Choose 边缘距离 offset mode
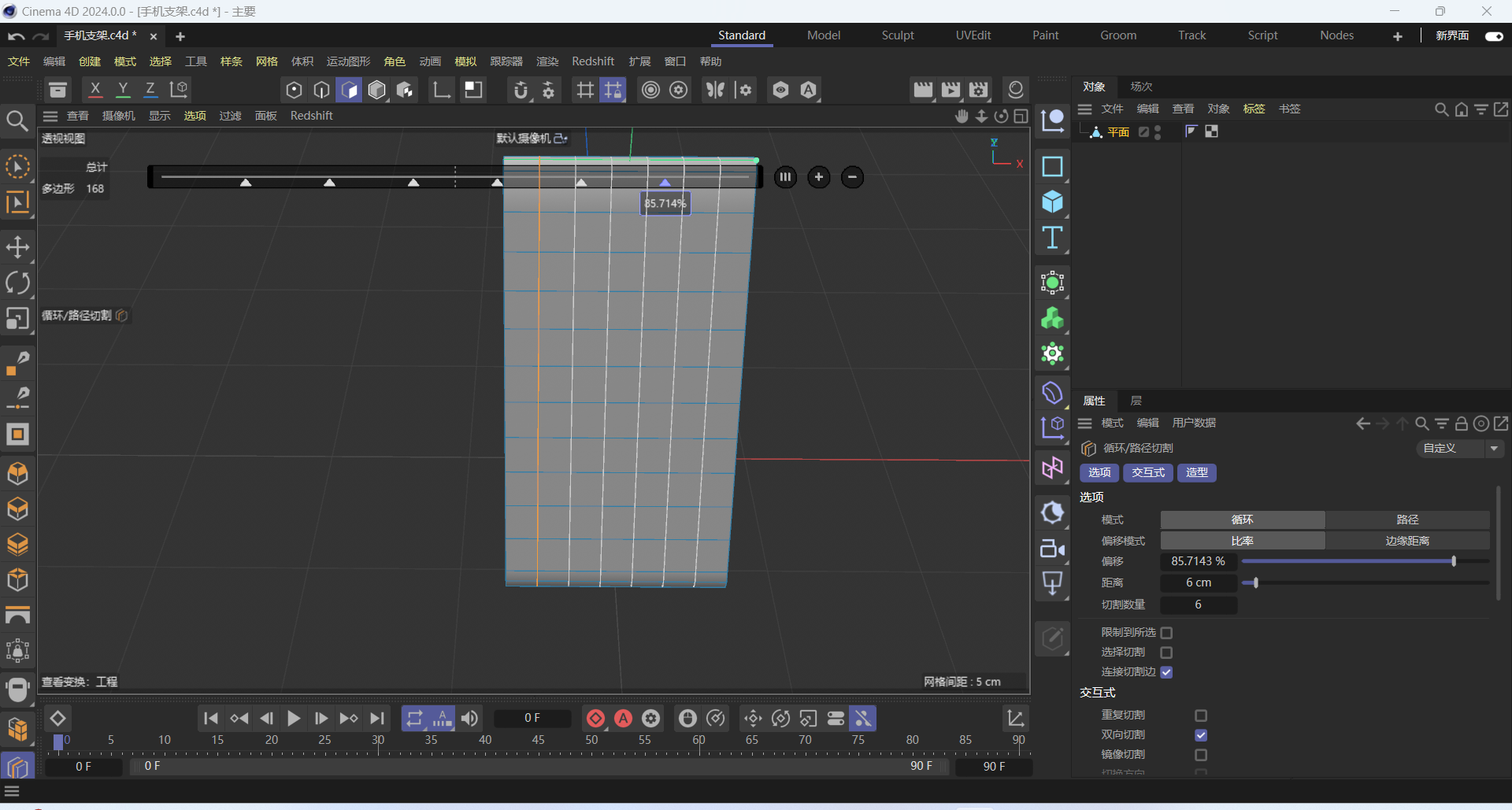 click(x=1407, y=541)
